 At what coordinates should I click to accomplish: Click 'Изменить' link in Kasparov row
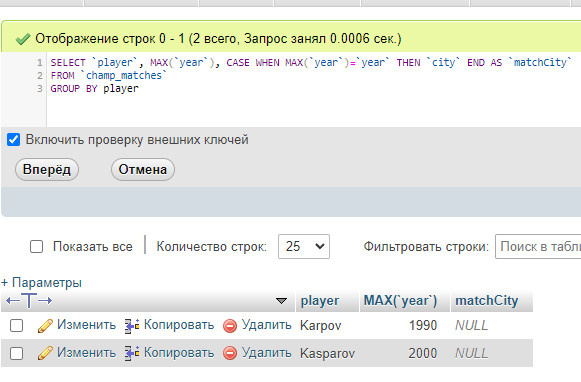(86, 352)
